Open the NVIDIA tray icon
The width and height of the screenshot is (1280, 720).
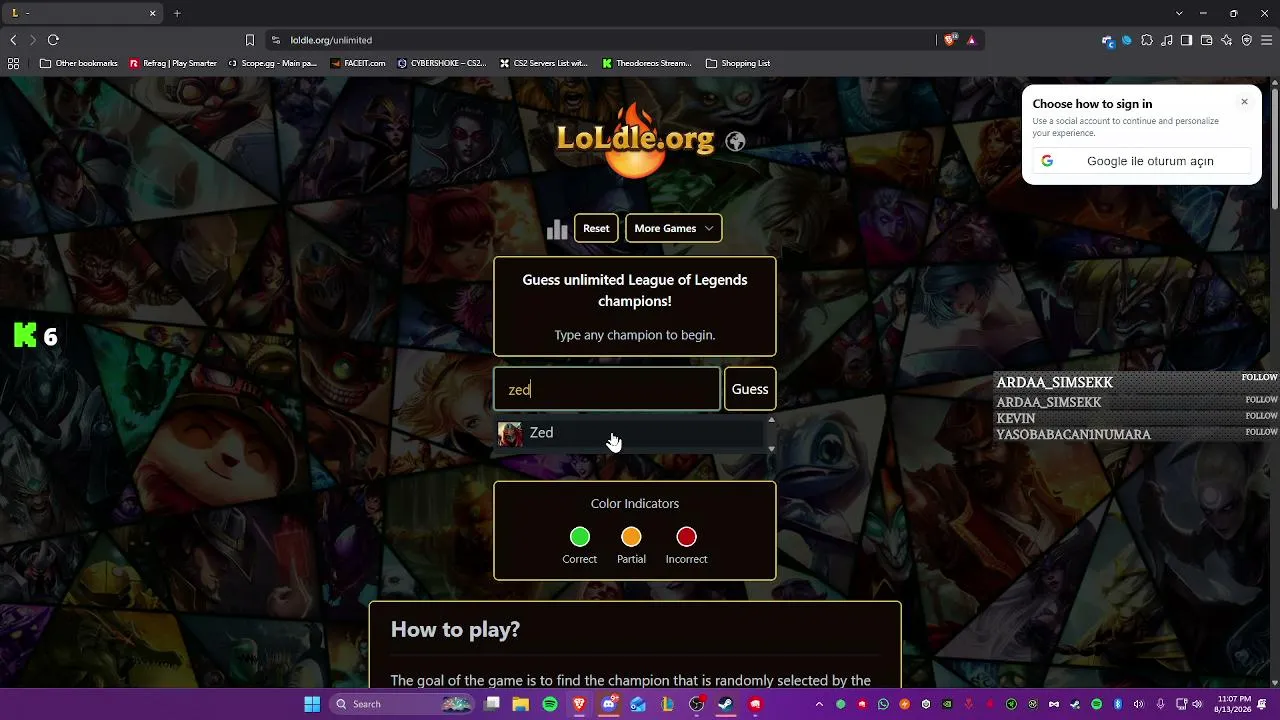[x=947, y=704]
